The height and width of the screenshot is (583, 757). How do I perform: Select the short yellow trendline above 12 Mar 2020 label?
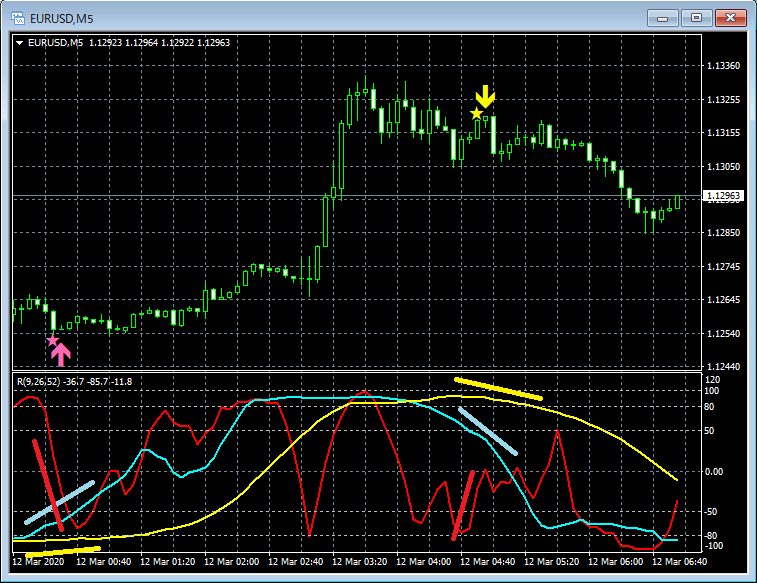click(63, 552)
